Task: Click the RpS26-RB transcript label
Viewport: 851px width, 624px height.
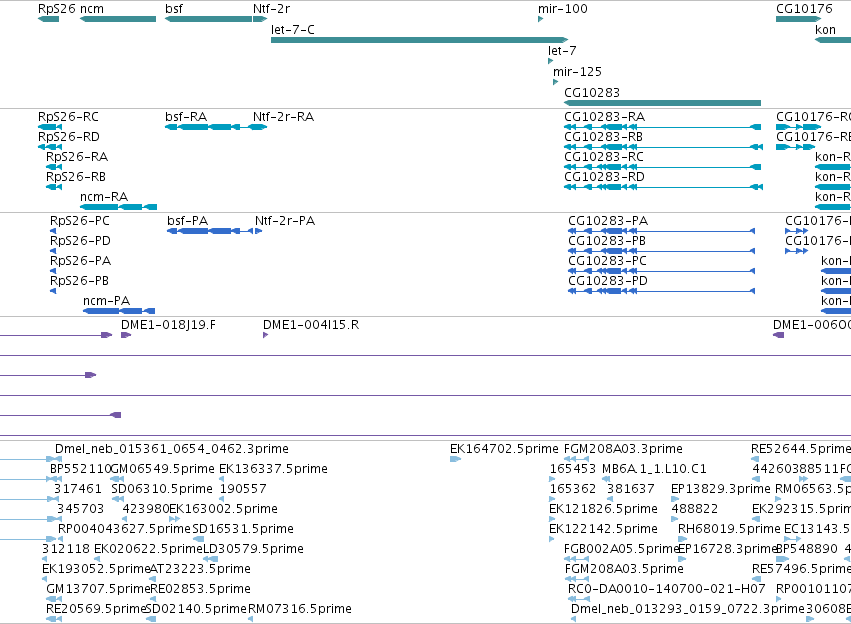Action: 76,177
